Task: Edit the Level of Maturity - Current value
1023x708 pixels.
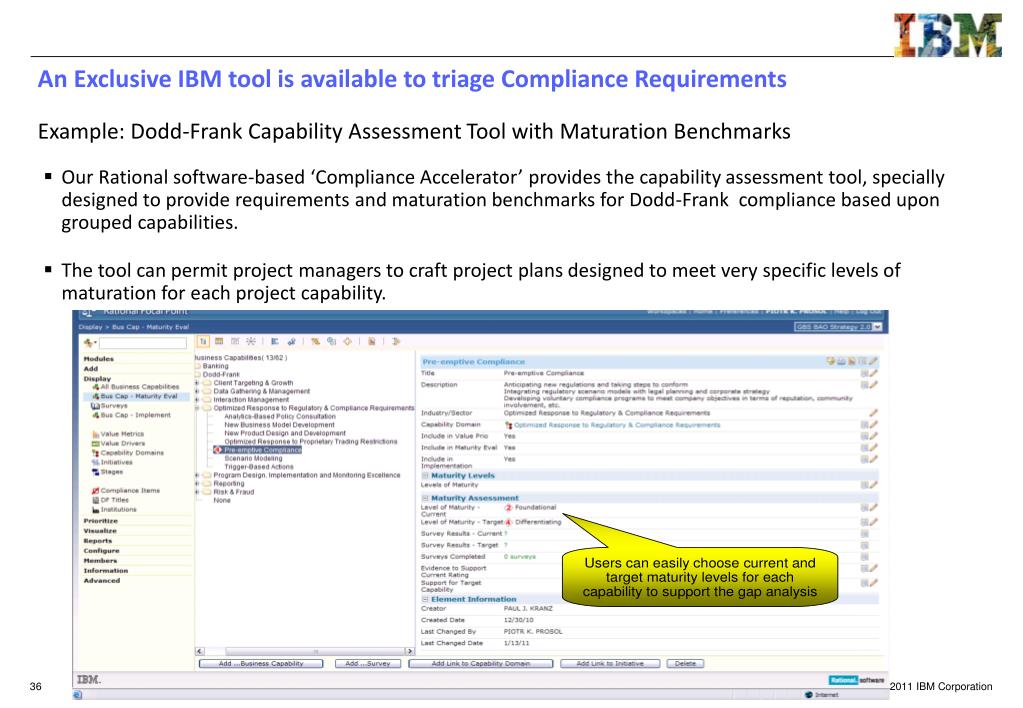Action: click(x=873, y=507)
